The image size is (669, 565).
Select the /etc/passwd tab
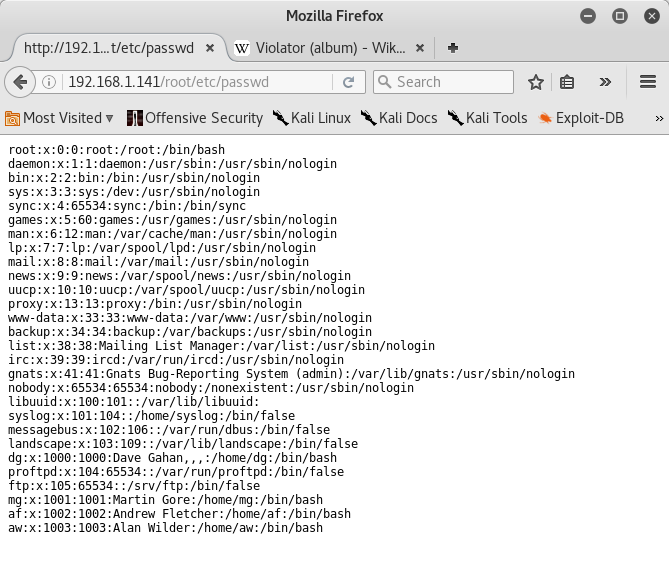point(109,47)
